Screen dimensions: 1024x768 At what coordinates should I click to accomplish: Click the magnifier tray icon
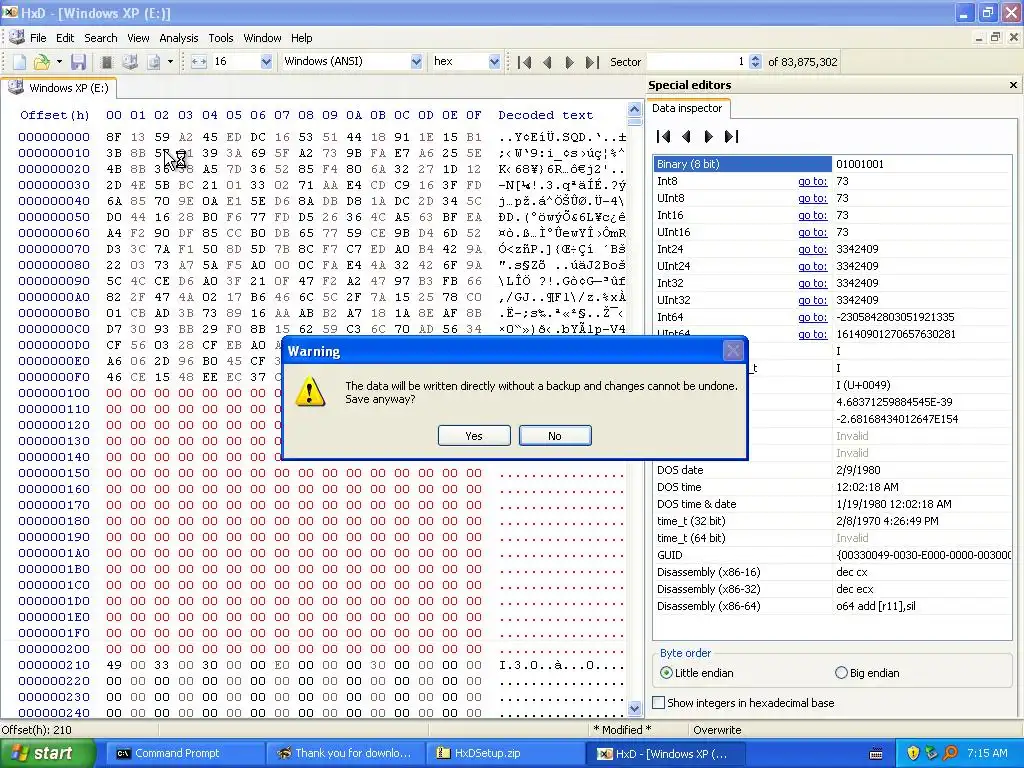951,753
